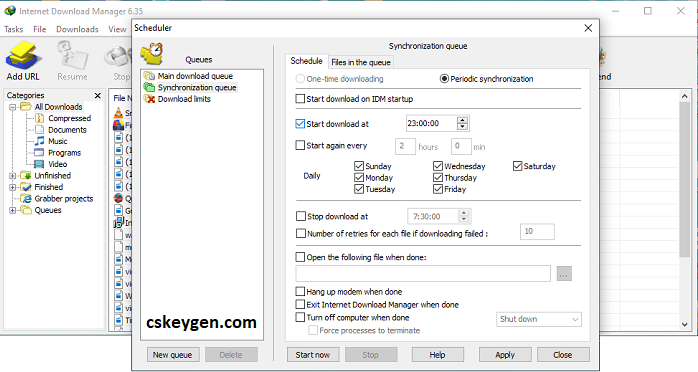The width and height of the screenshot is (698, 372).
Task: Enable Start again every checkbox
Action: click(x=300, y=146)
